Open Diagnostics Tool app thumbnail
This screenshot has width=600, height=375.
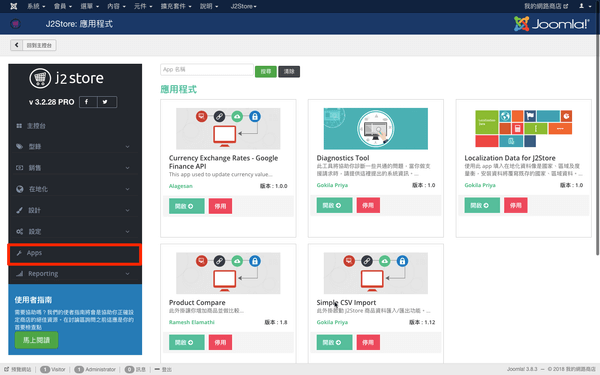click(x=376, y=129)
